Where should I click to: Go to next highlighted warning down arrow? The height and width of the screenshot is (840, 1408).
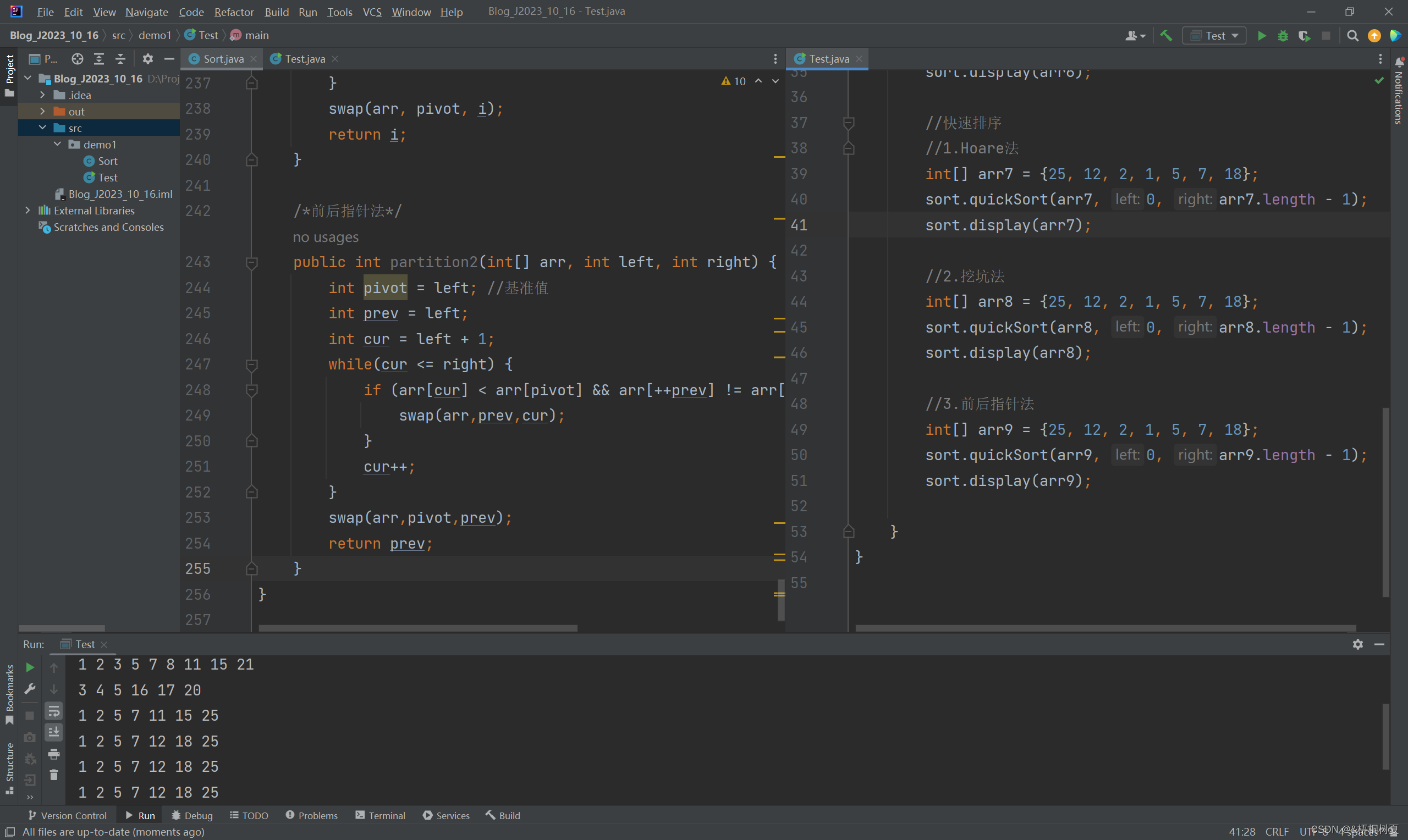pyautogui.click(x=776, y=81)
